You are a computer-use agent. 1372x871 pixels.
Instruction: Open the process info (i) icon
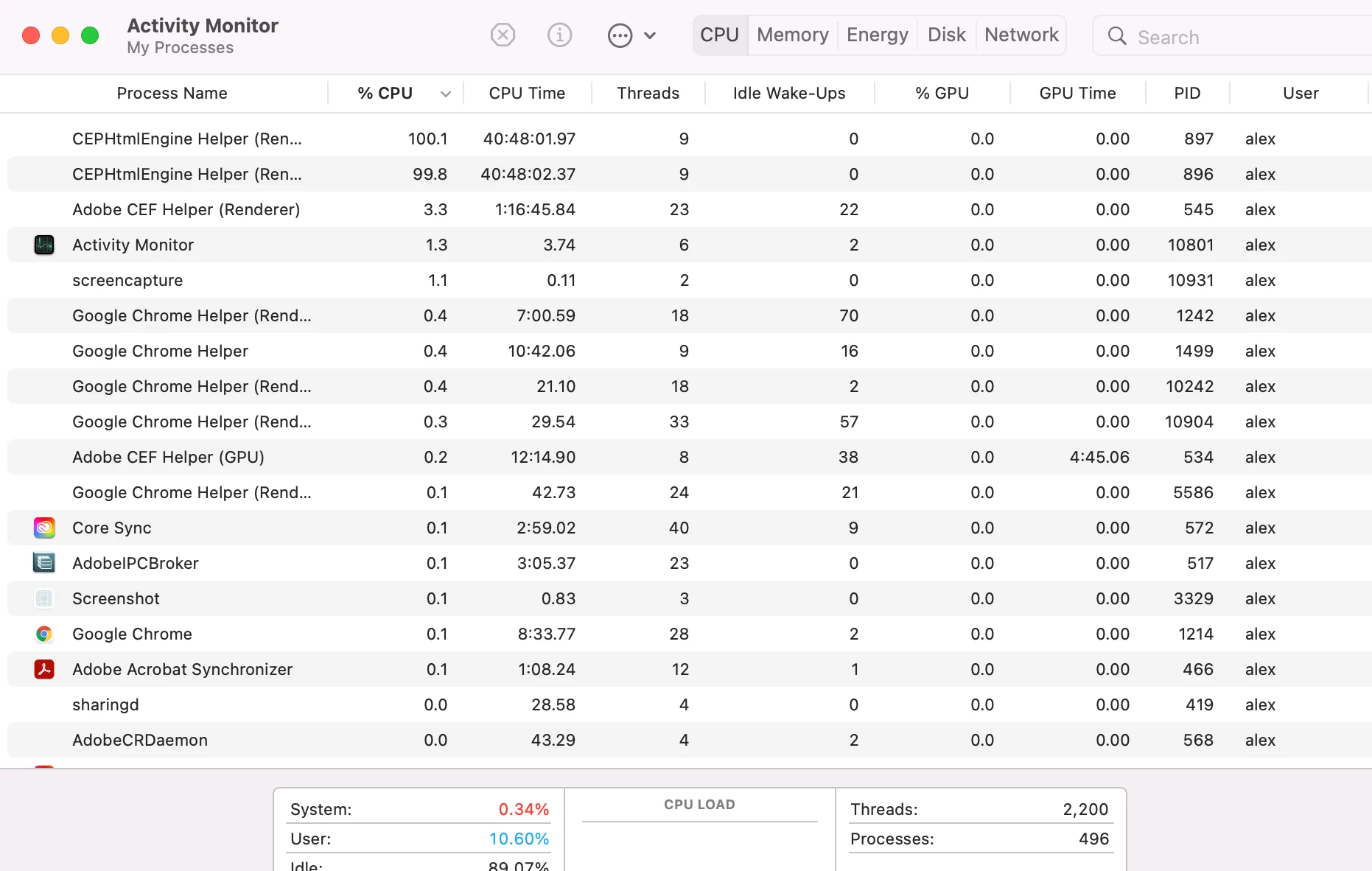[x=559, y=35]
